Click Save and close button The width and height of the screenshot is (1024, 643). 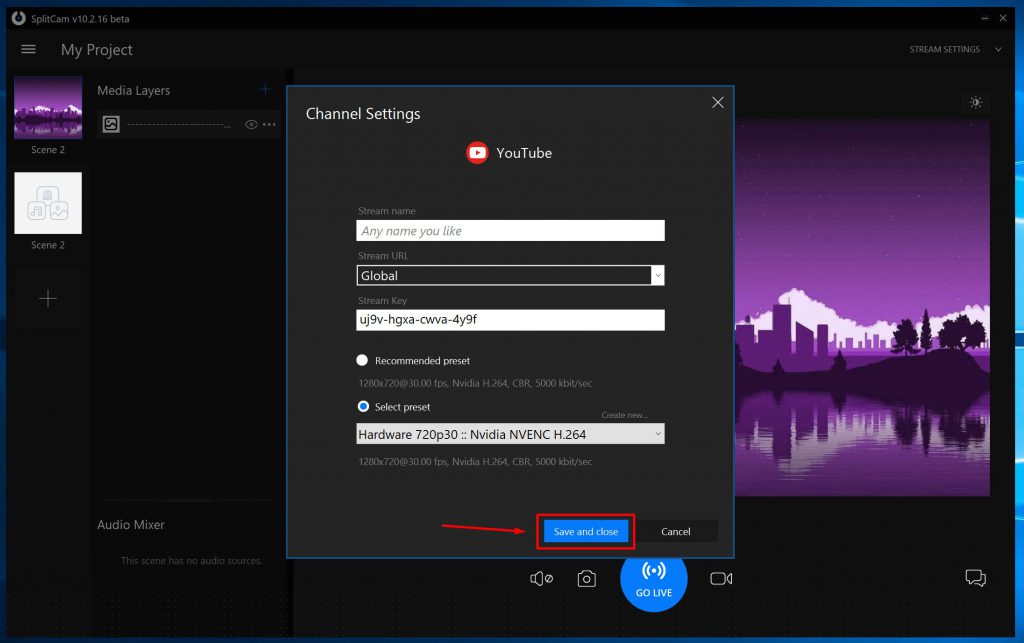pyautogui.click(x=586, y=531)
